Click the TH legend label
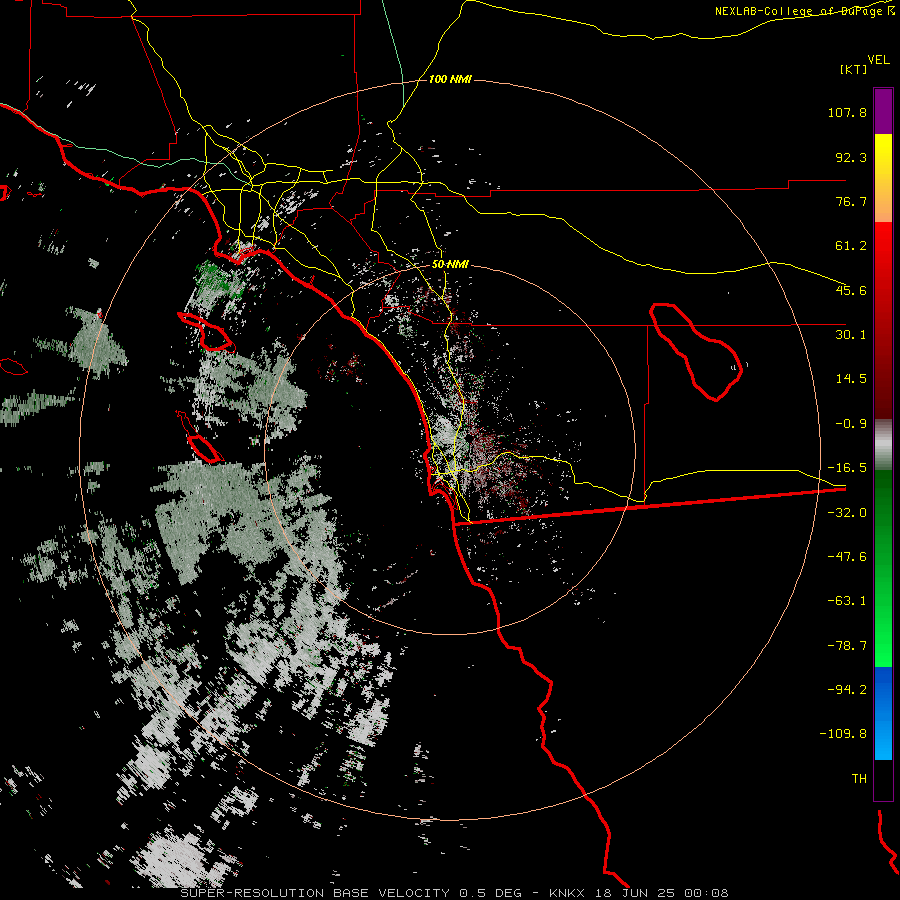 pyautogui.click(x=859, y=779)
